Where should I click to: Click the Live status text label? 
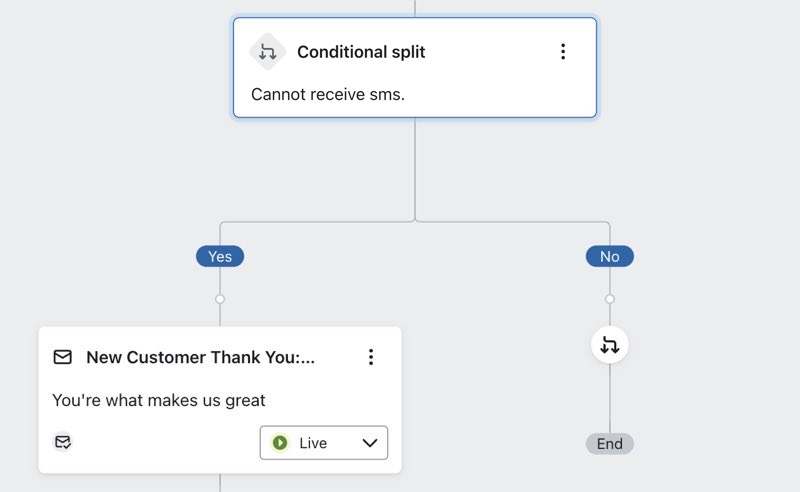click(x=313, y=443)
